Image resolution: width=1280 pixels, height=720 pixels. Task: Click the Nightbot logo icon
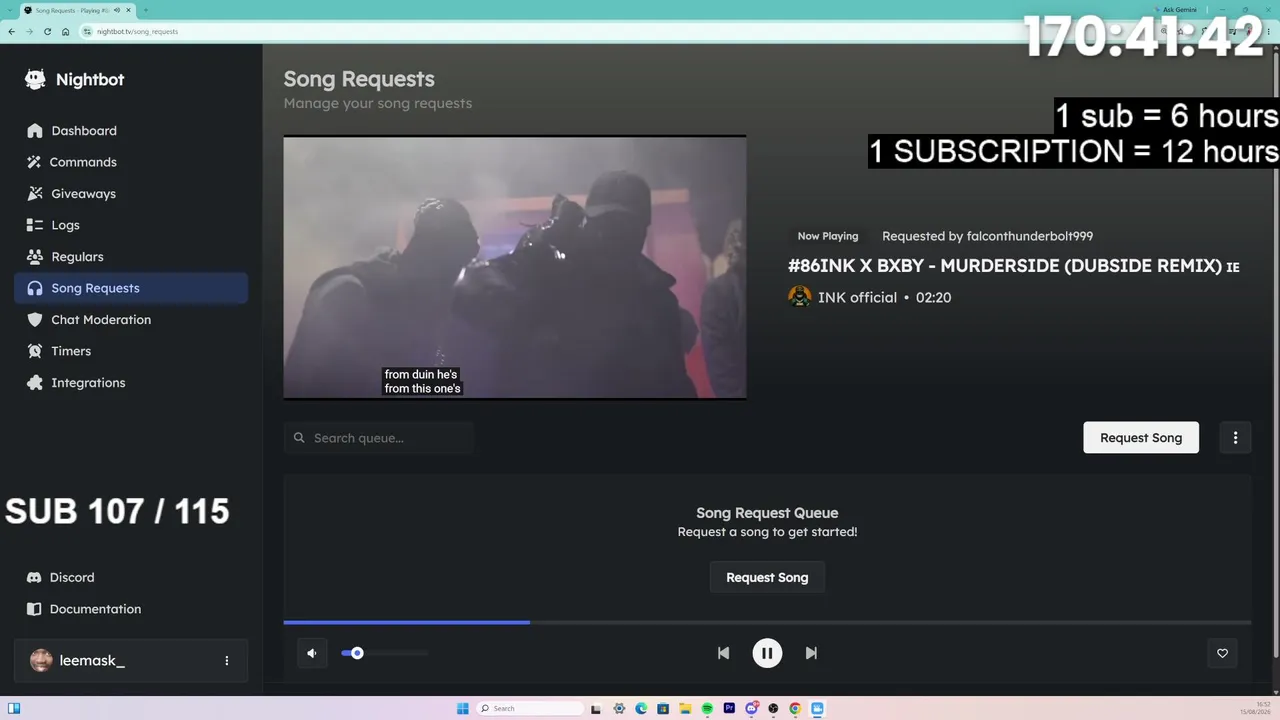coord(35,80)
